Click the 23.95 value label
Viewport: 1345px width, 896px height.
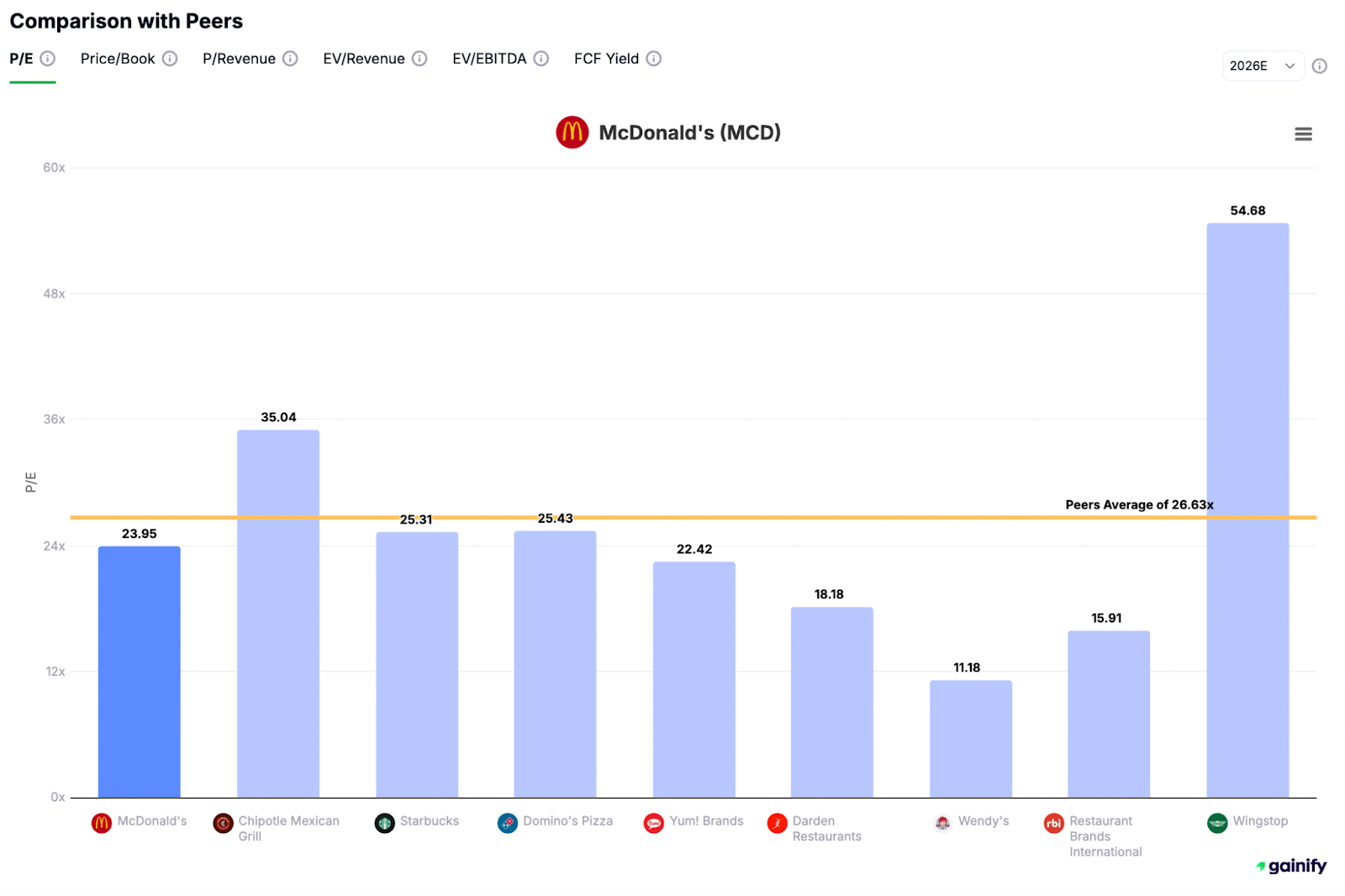(140, 534)
